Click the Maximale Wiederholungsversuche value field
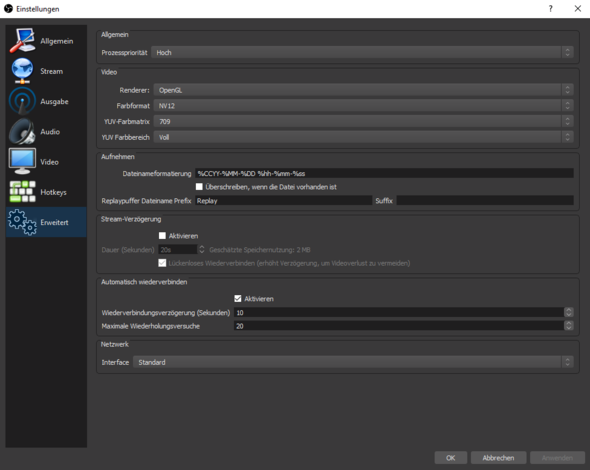The height and width of the screenshot is (470, 590). point(399,326)
